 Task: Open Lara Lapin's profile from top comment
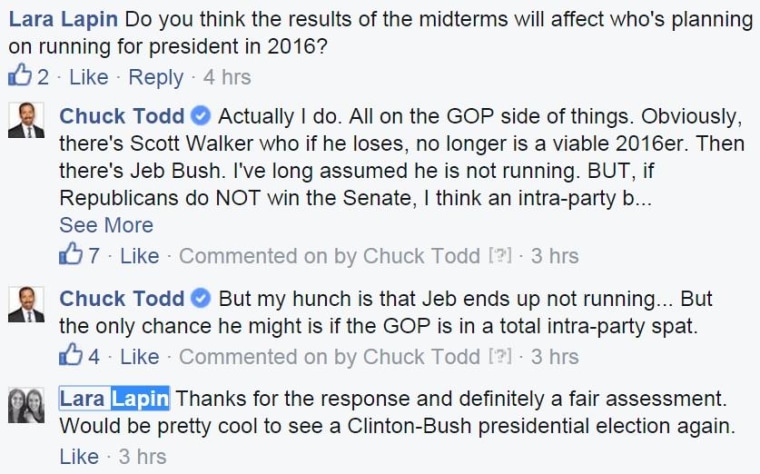tap(63, 20)
